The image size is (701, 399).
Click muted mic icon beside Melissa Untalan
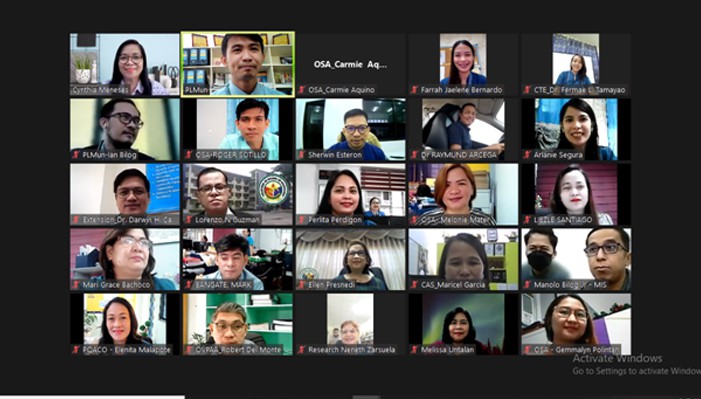[x=415, y=349]
